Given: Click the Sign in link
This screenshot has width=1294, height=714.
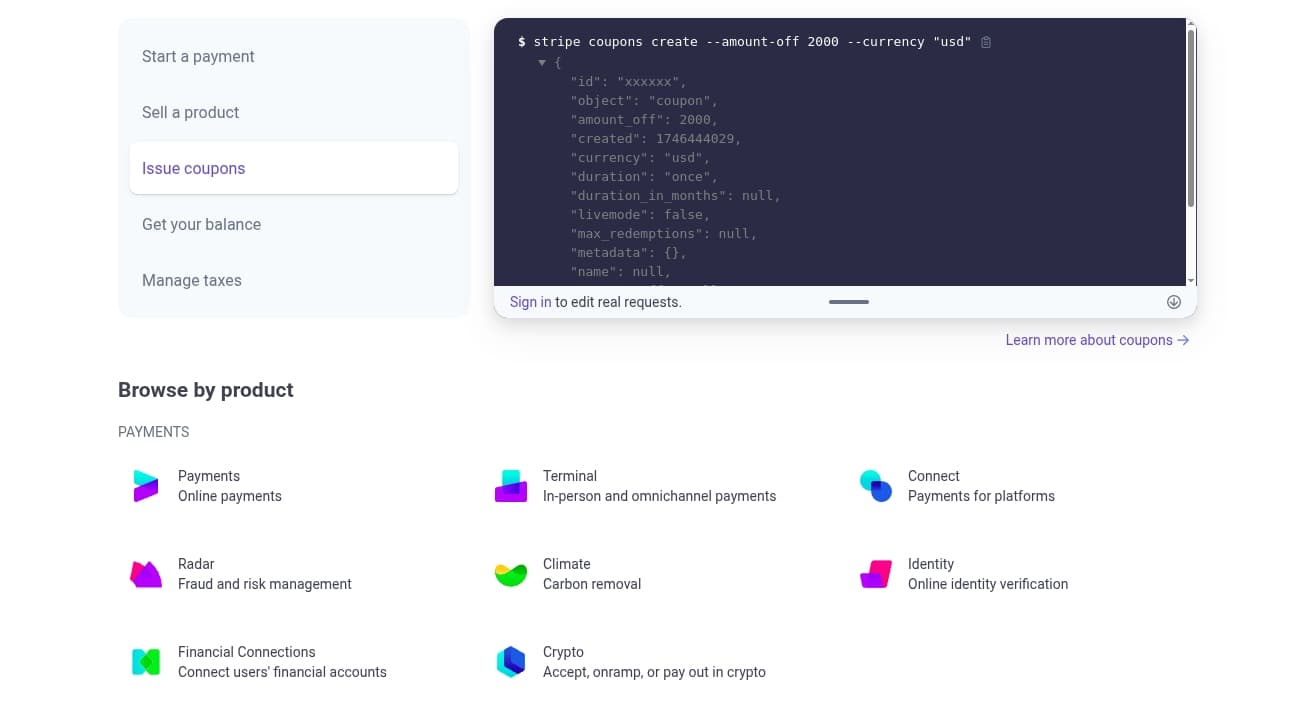Looking at the screenshot, I should click(x=530, y=302).
